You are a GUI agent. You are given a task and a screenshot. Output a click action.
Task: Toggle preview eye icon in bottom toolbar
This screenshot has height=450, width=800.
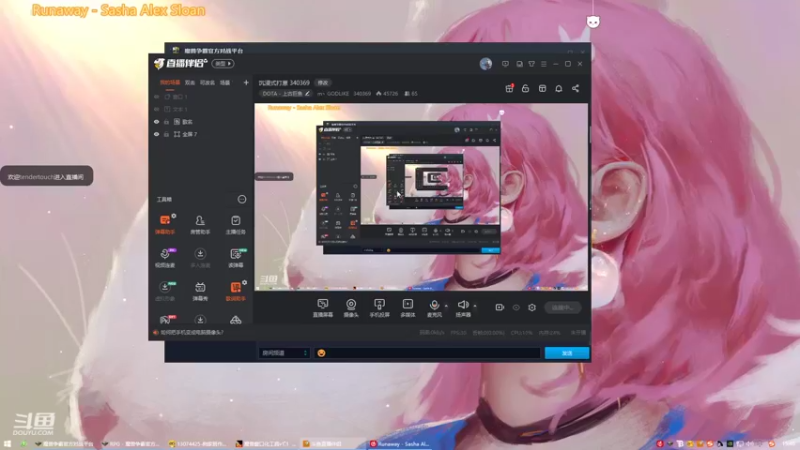point(516,308)
